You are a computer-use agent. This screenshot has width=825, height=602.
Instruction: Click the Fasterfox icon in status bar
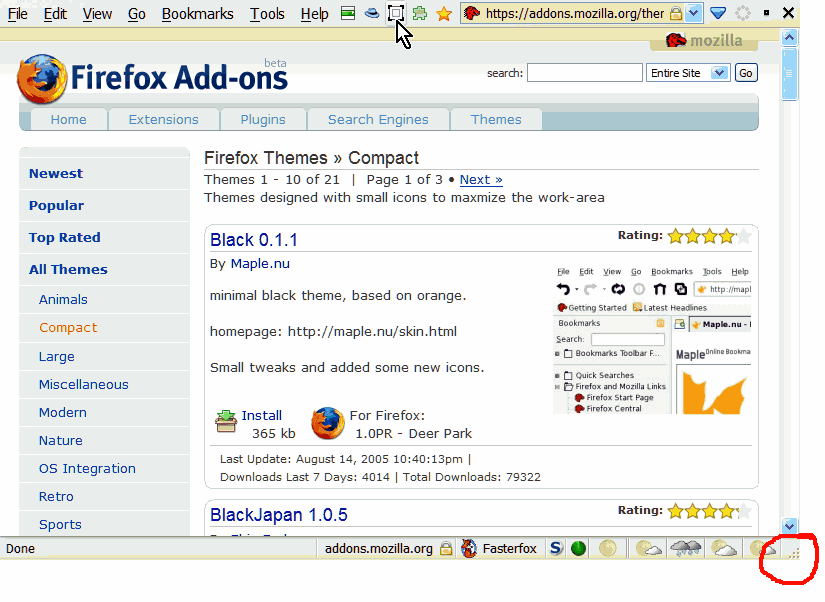468,548
